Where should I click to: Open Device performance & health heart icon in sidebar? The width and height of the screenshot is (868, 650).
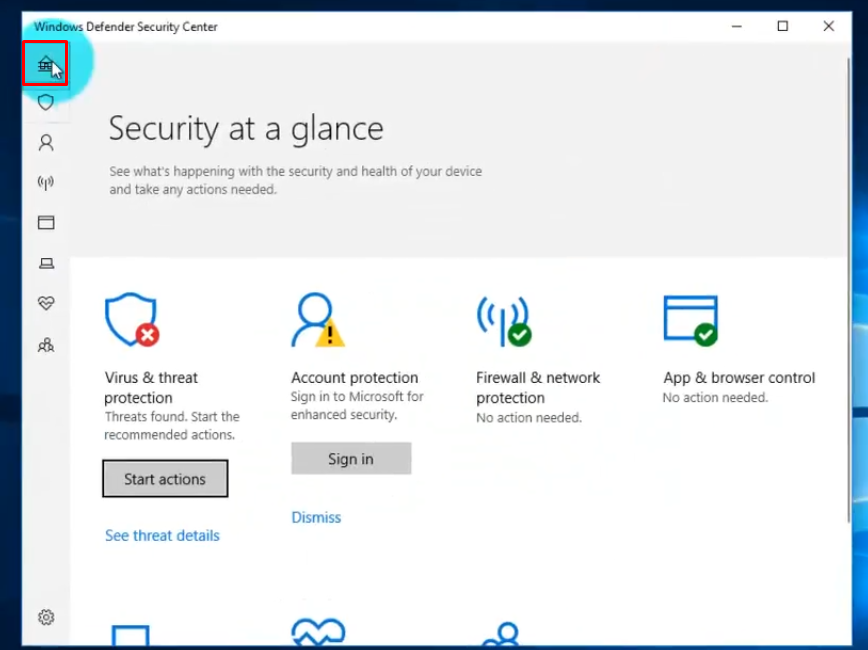[x=46, y=303]
